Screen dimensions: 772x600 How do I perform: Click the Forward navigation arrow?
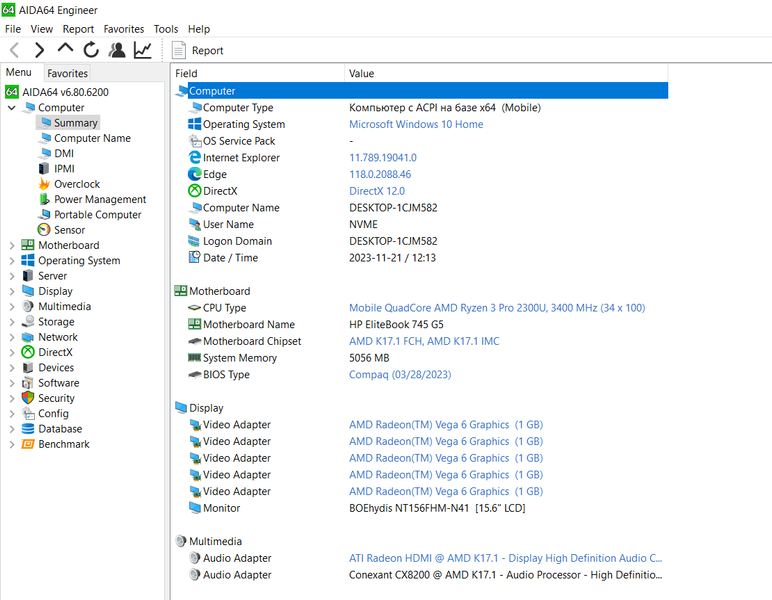tap(39, 50)
